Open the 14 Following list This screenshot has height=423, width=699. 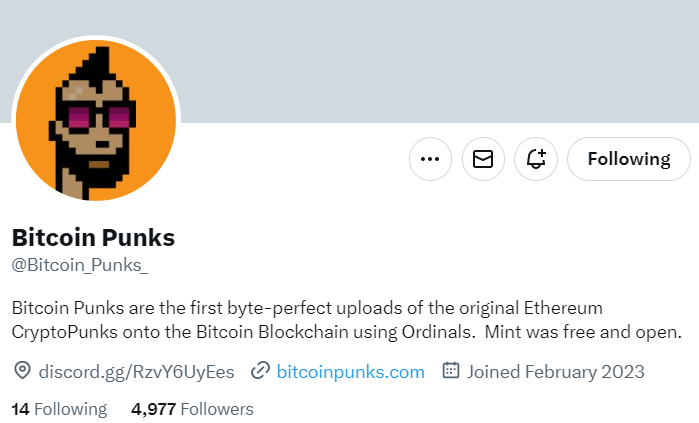tap(59, 409)
